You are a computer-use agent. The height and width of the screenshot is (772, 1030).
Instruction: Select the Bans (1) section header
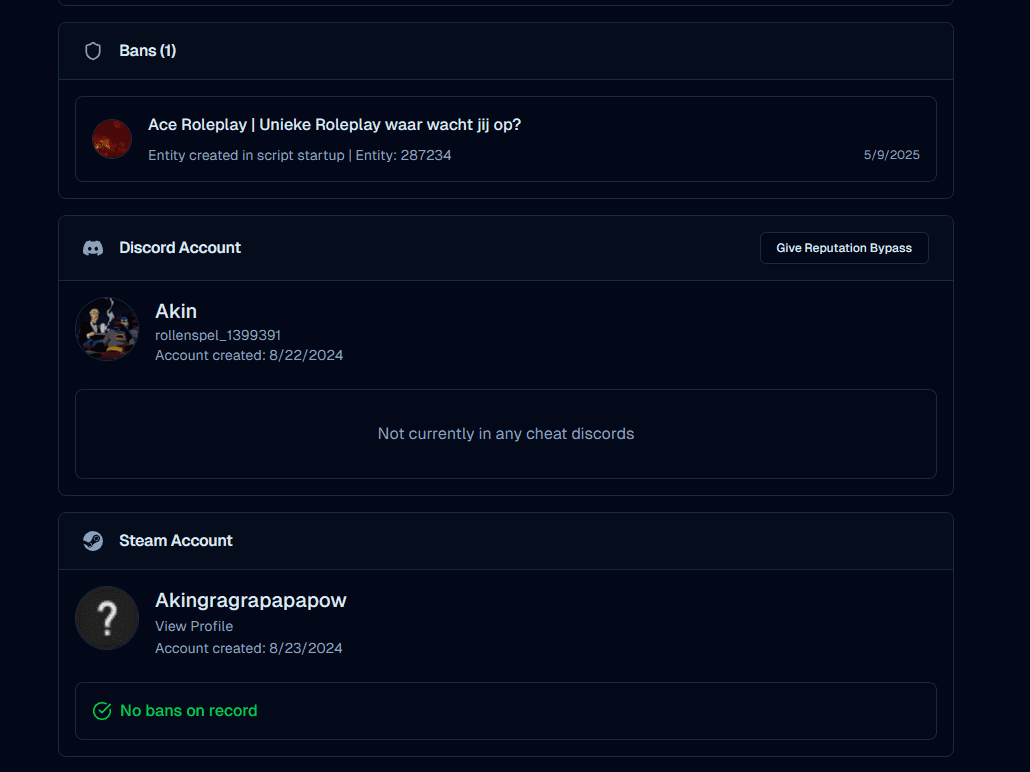147,51
